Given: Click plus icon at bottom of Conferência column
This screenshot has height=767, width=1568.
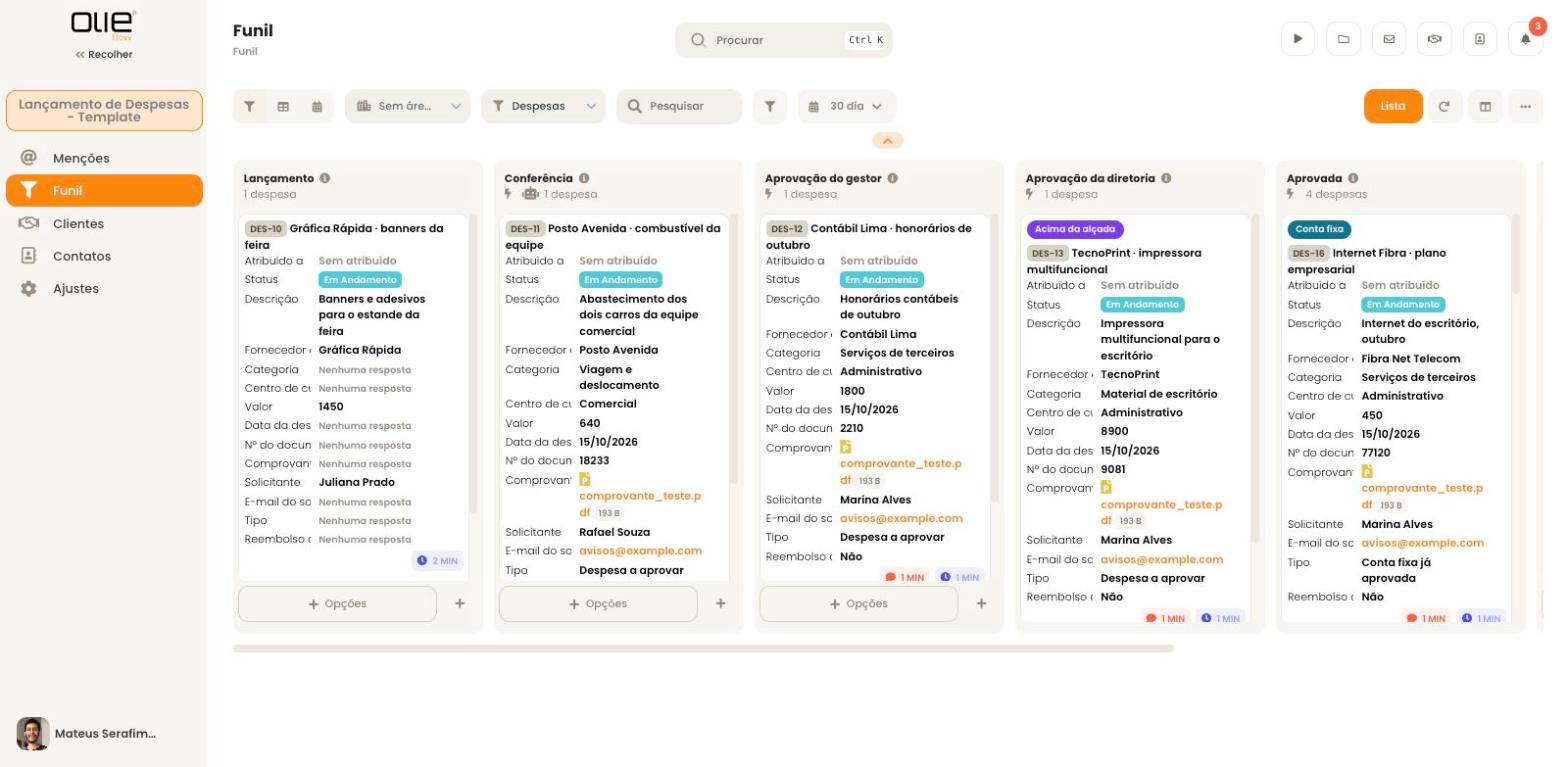Looking at the screenshot, I should click(x=721, y=603).
